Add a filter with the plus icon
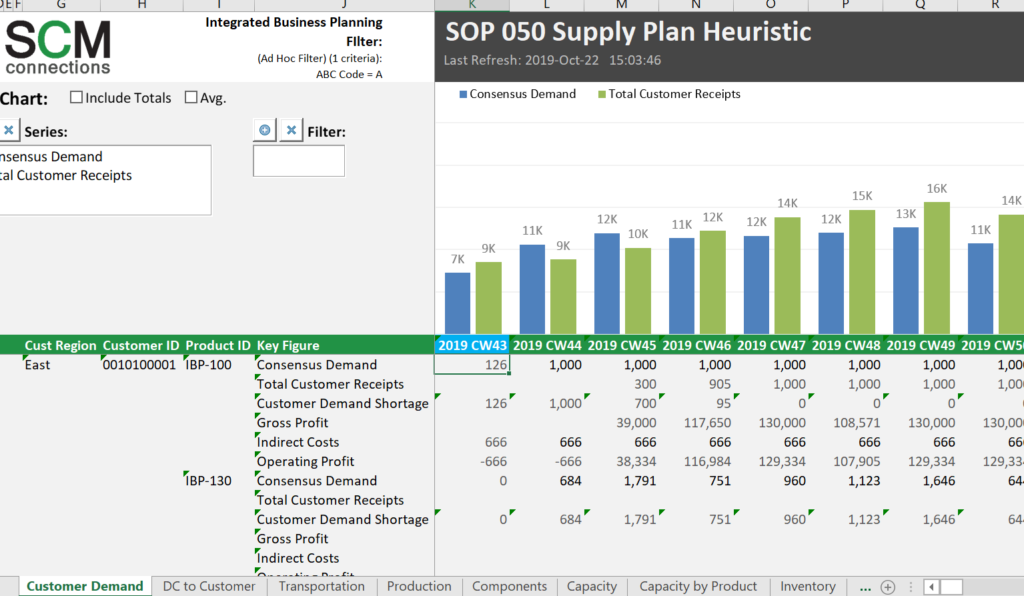This screenshot has height=596, width=1024. pyautogui.click(x=264, y=130)
